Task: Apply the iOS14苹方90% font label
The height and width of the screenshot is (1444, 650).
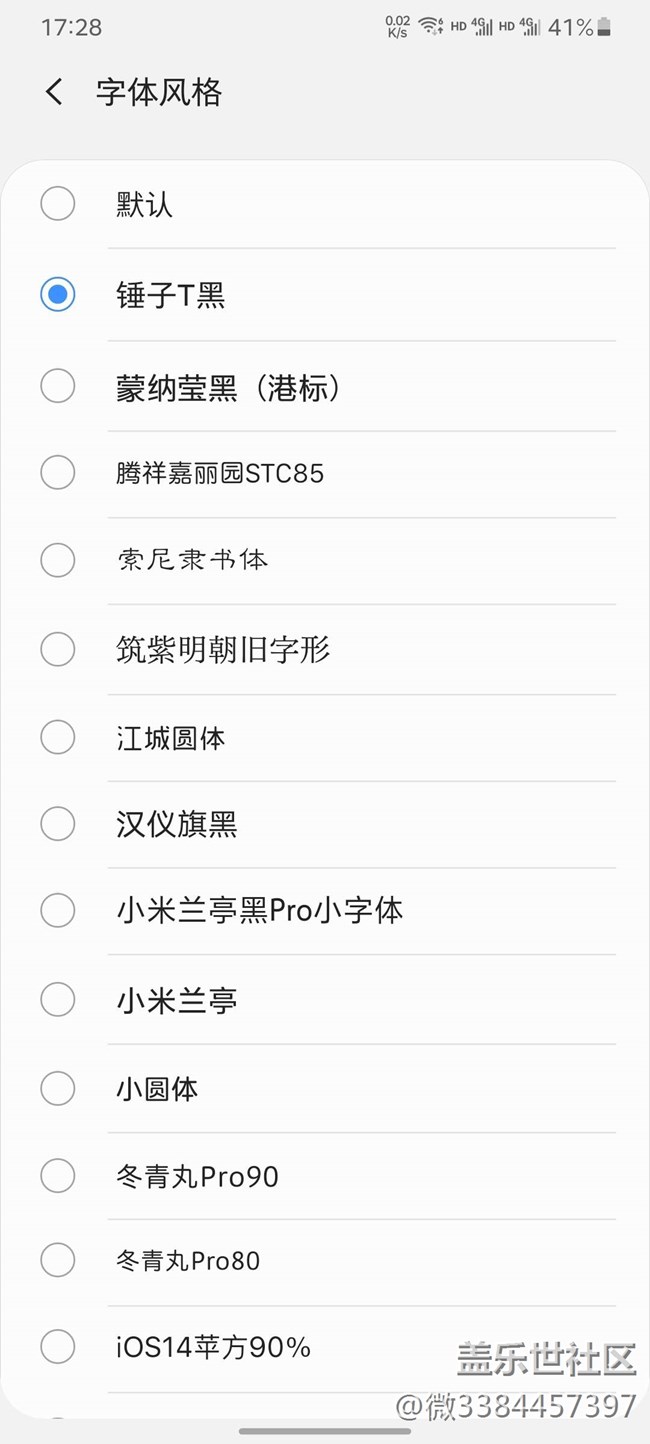Action: pos(213,1347)
